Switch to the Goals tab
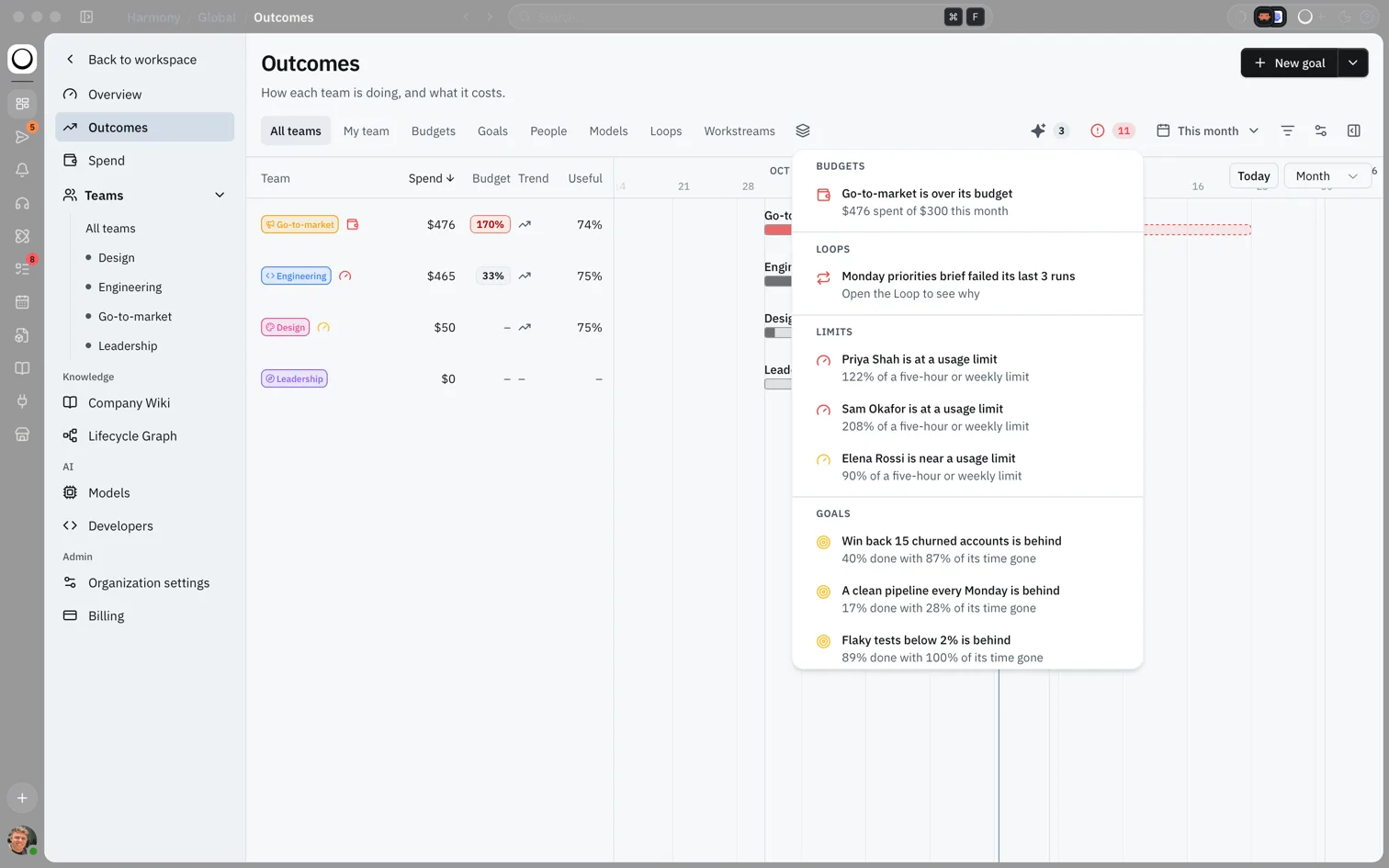The image size is (1389, 868). coord(492,130)
